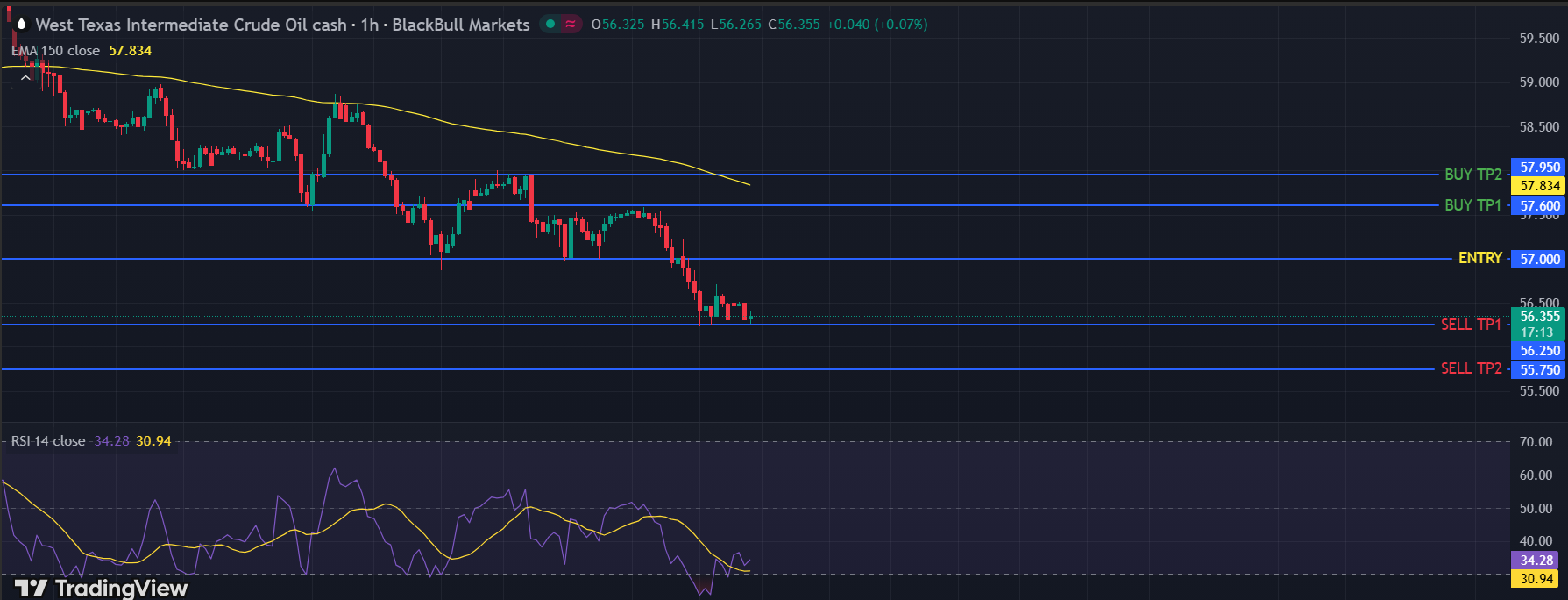The width and height of the screenshot is (1568, 600).
Task: Open the TradingView logo
Action: point(101,588)
